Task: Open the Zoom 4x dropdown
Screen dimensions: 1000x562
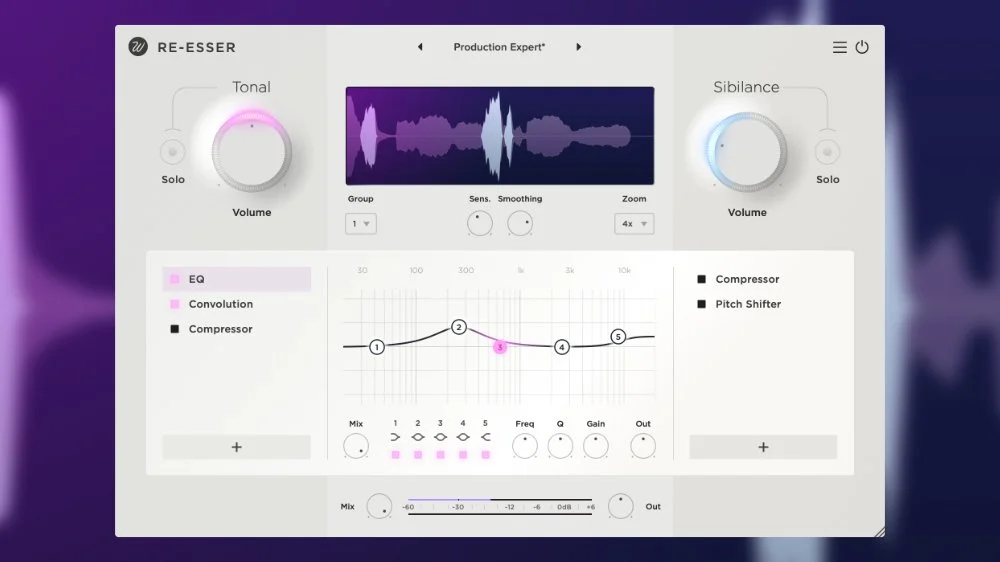Action: 634,224
